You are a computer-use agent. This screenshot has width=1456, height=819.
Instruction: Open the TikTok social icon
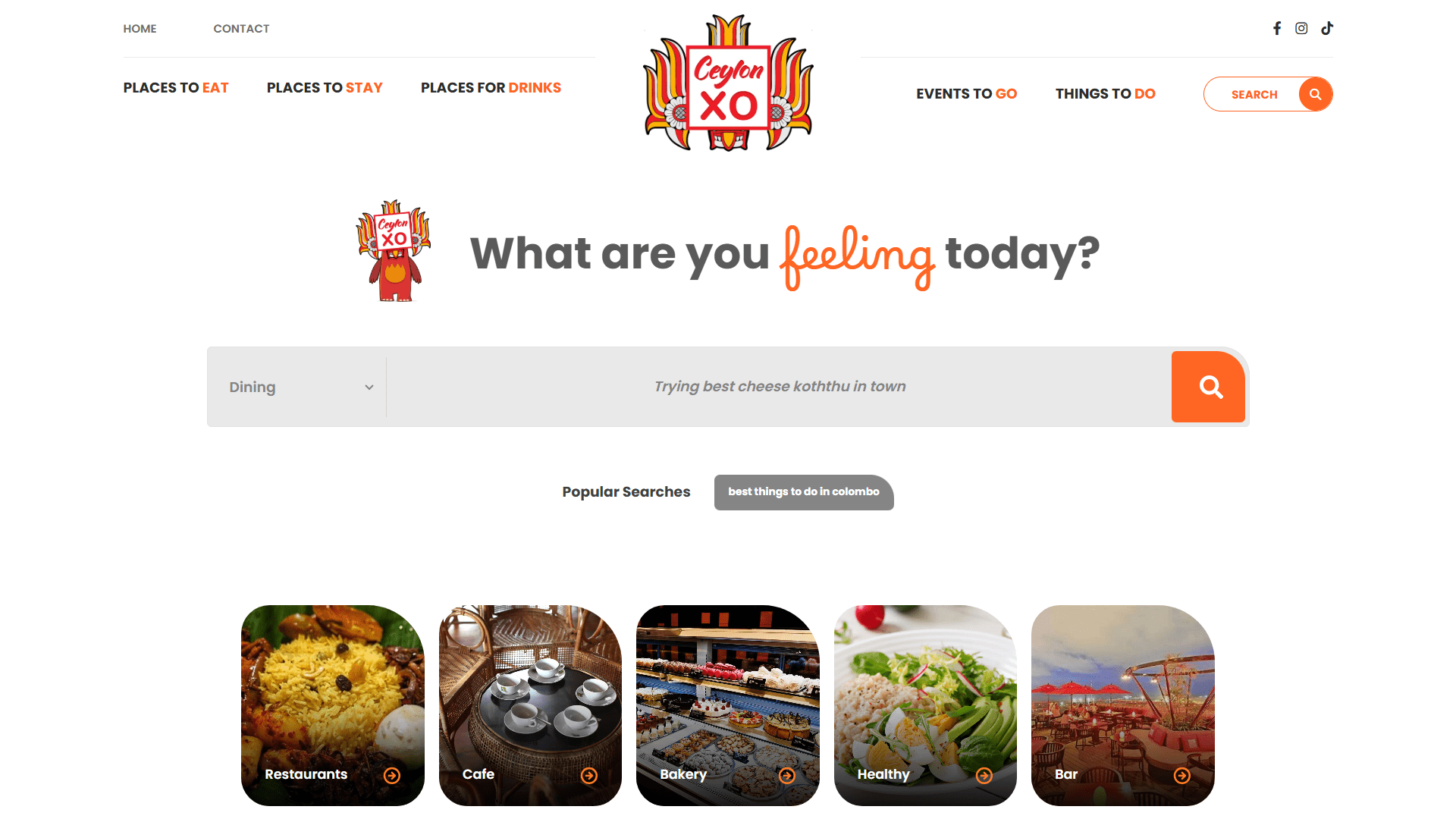(1327, 28)
